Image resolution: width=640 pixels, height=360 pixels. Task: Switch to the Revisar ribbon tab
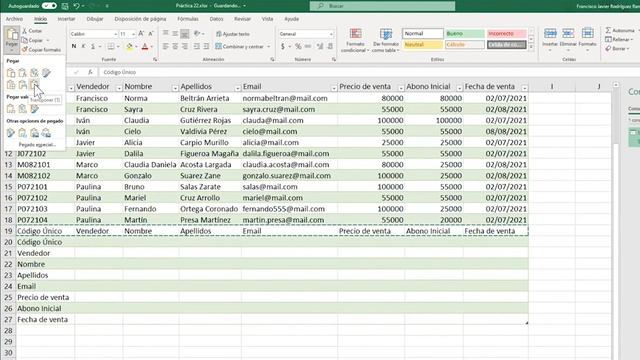click(242, 19)
